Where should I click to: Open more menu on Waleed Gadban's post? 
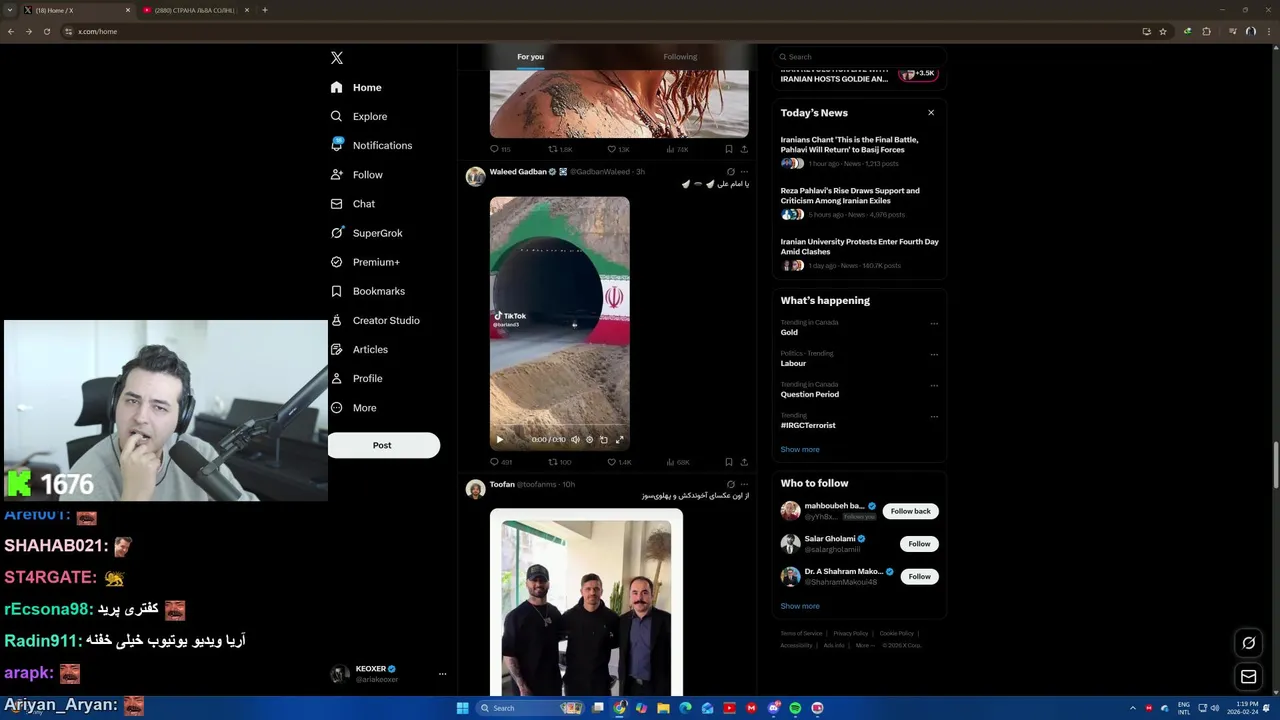(744, 172)
